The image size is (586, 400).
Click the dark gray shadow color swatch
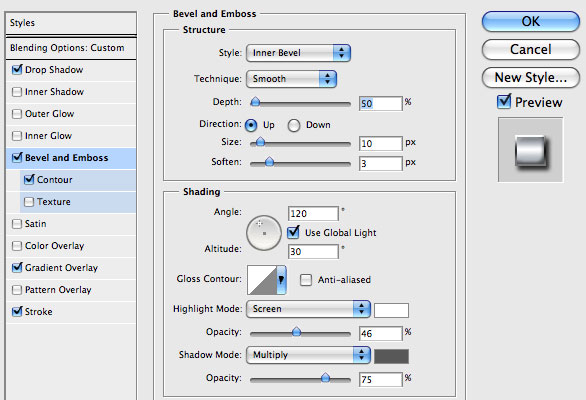[x=391, y=356]
